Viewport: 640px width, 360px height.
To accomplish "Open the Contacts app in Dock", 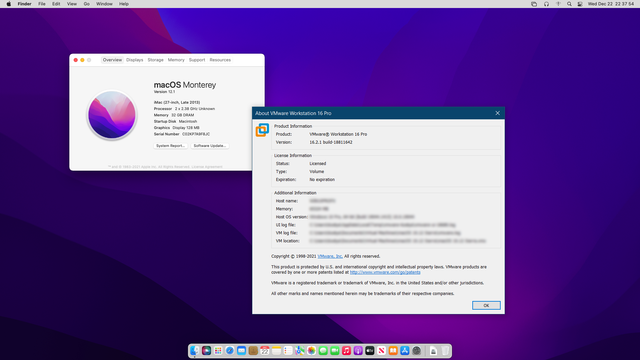I will tap(253, 351).
